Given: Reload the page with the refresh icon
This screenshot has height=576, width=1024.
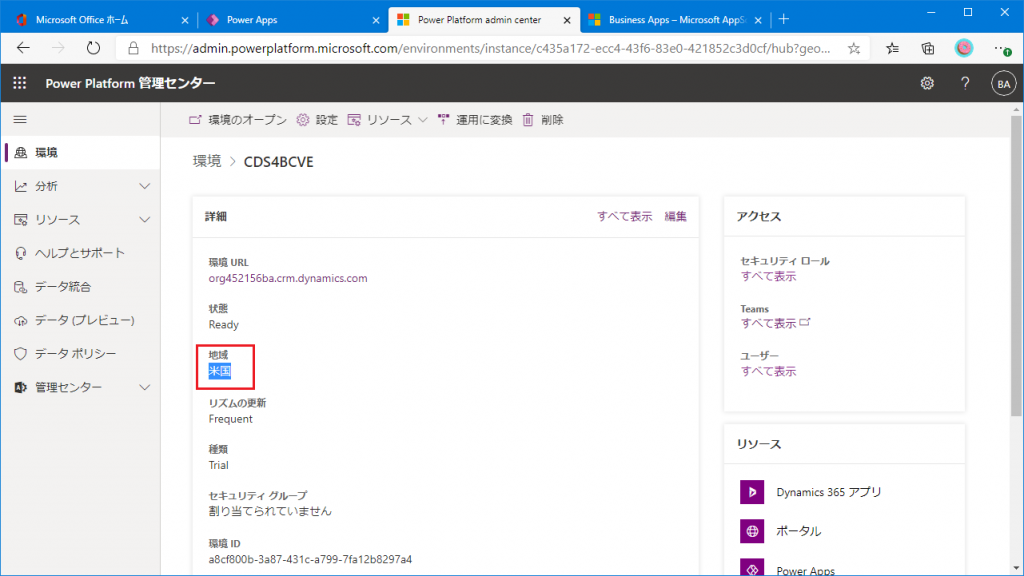Looking at the screenshot, I should pyautogui.click(x=93, y=48).
